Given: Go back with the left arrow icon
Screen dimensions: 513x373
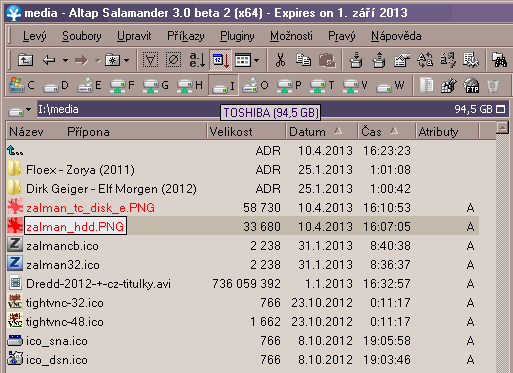Looking at the screenshot, I should point(49,60).
